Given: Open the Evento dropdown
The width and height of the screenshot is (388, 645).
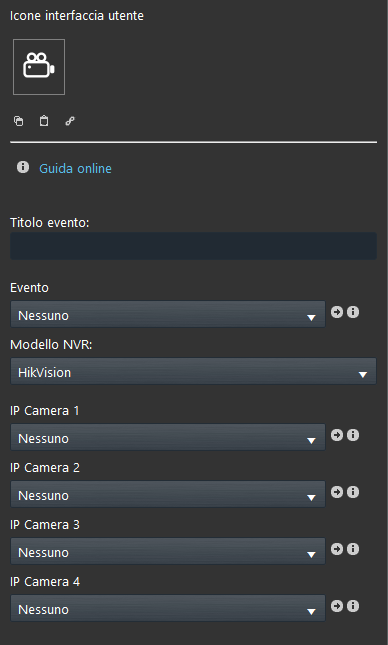Looking at the screenshot, I should [168, 315].
